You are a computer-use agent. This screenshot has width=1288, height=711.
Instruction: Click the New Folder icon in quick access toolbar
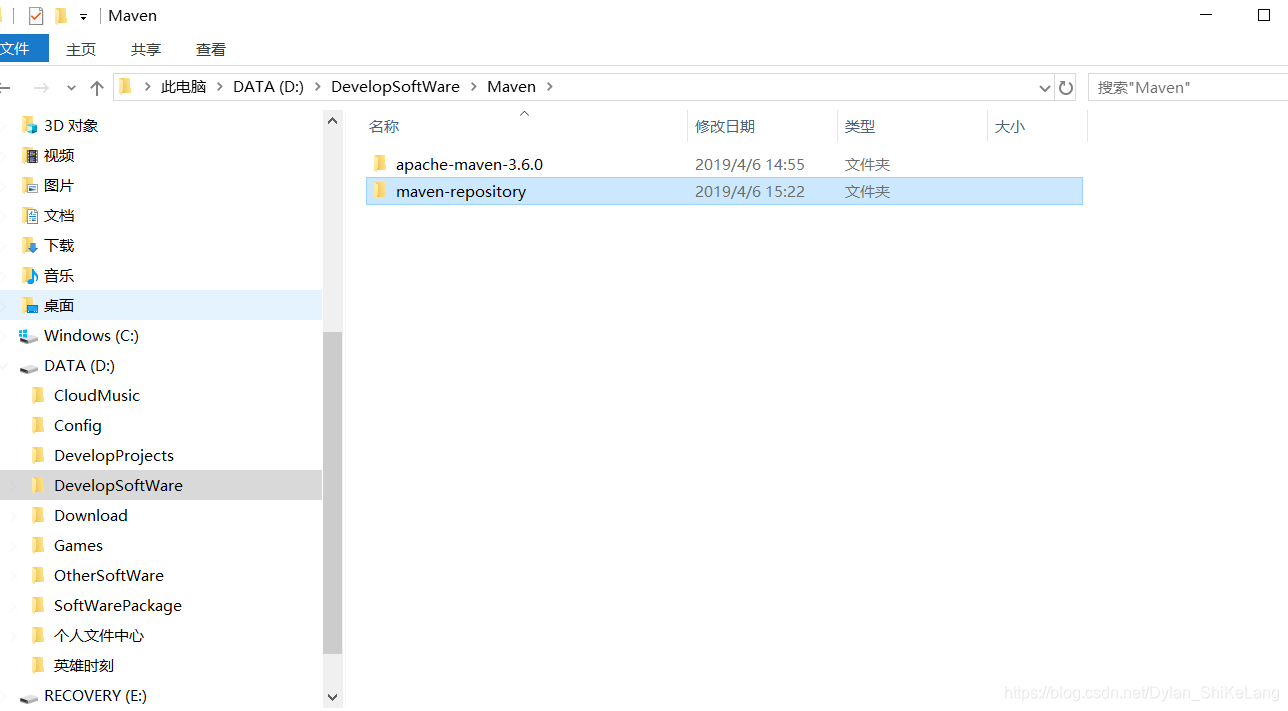tap(61, 16)
